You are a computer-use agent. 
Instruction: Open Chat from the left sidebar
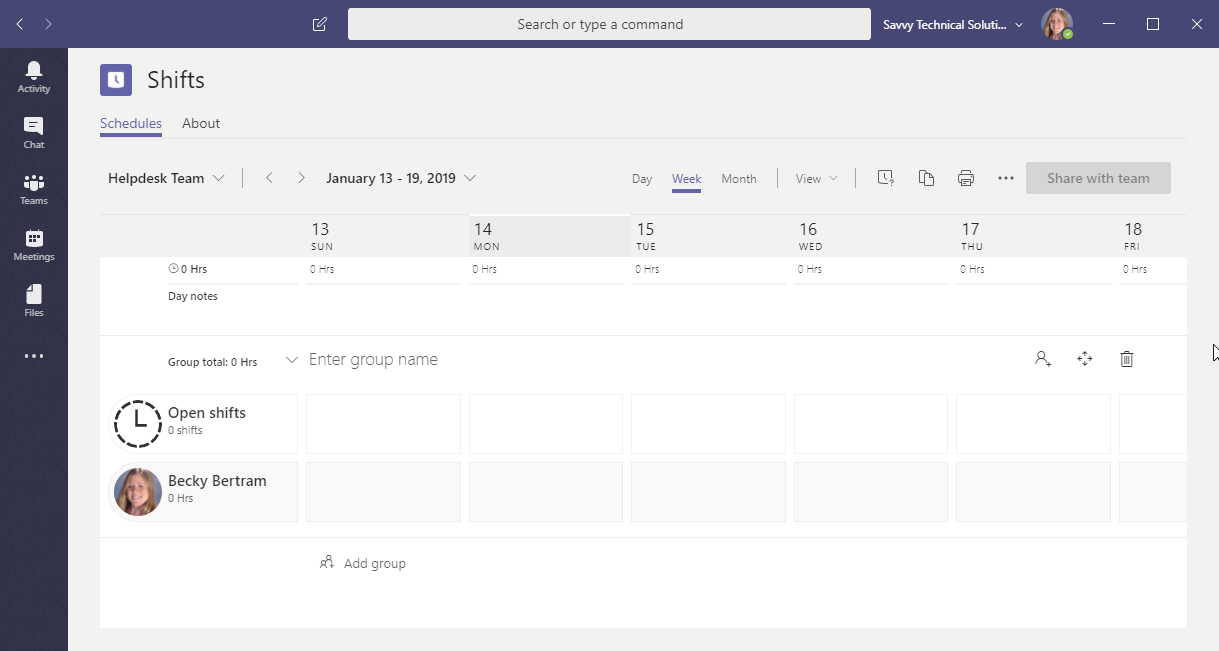click(x=34, y=132)
